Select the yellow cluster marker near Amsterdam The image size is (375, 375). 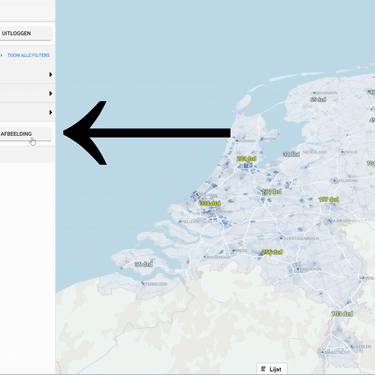pyautogui.click(x=246, y=159)
